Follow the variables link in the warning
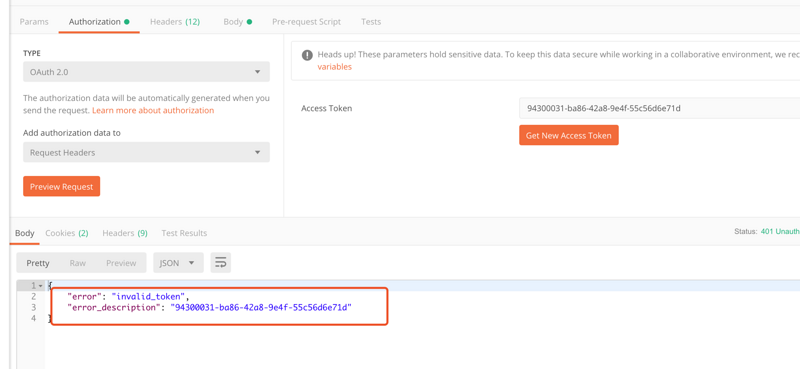The height and width of the screenshot is (369, 800). coord(335,67)
